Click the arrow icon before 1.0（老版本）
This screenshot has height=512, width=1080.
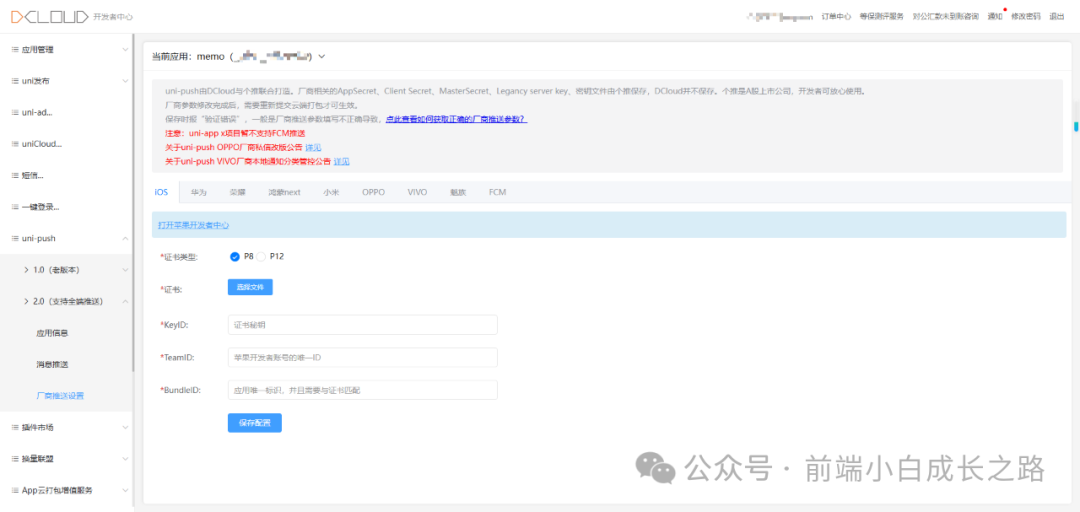(26, 269)
